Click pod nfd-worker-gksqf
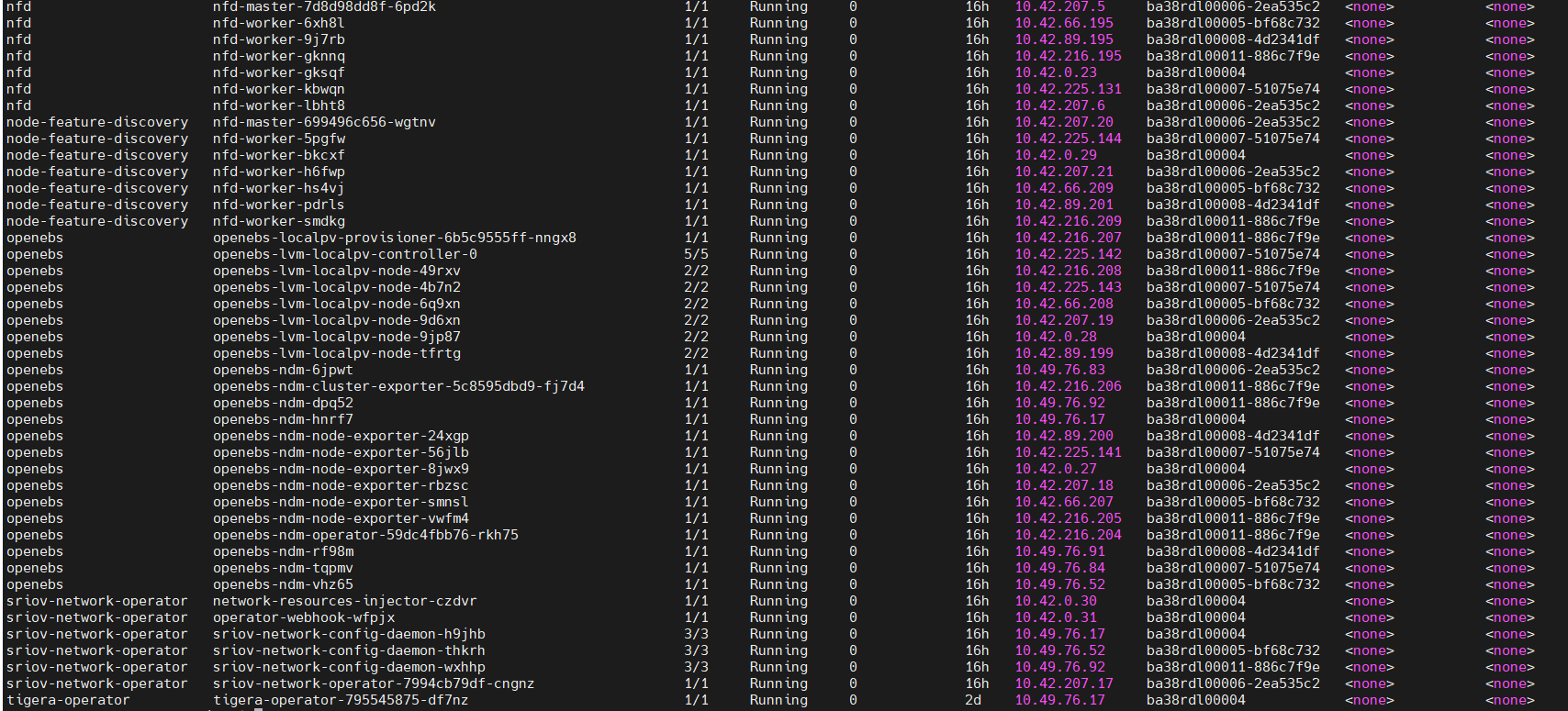Screen dimensions: 1568x711 (279, 72)
